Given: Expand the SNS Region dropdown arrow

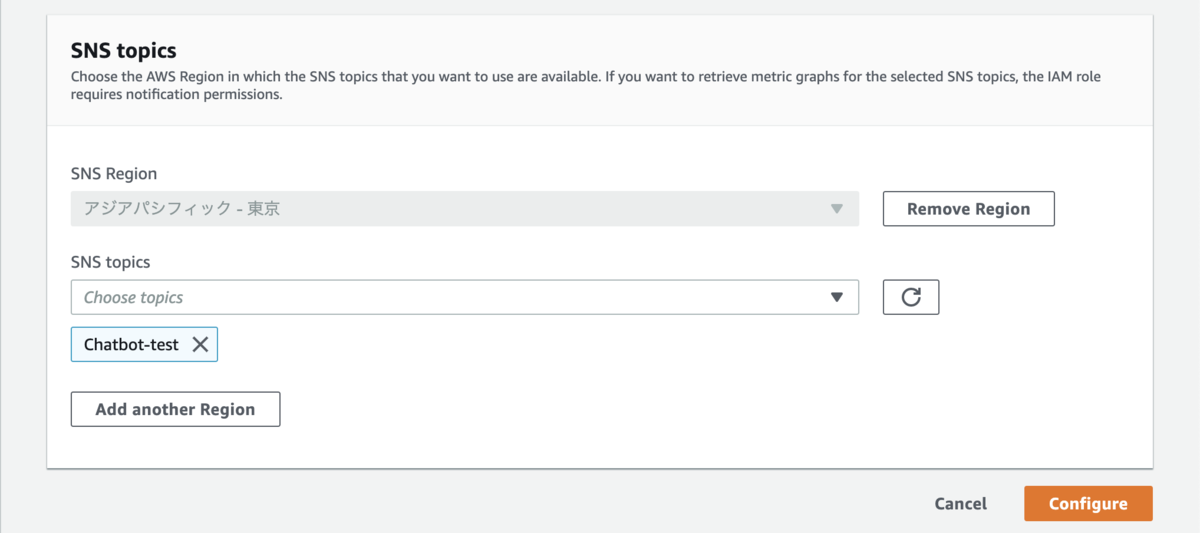Looking at the screenshot, I should [x=837, y=209].
